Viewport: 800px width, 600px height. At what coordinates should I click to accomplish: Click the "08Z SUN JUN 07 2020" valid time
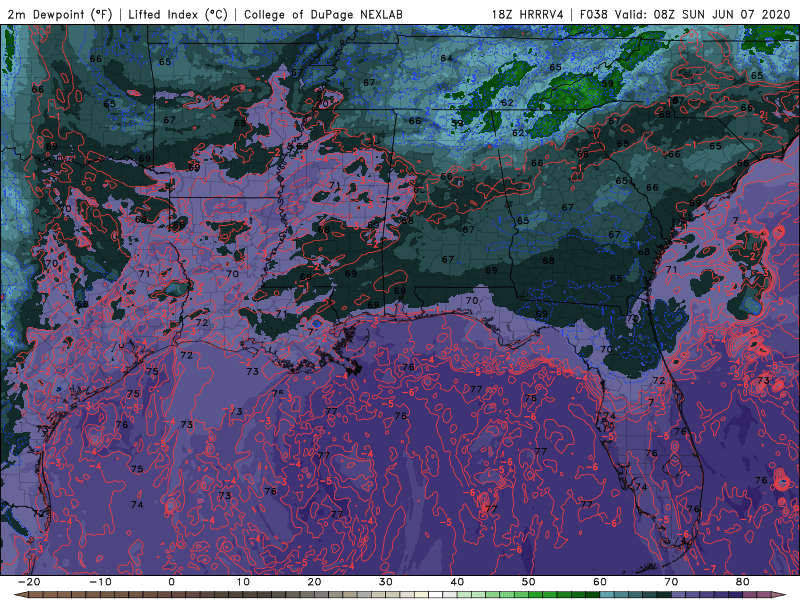pyautogui.click(x=721, y=14)
